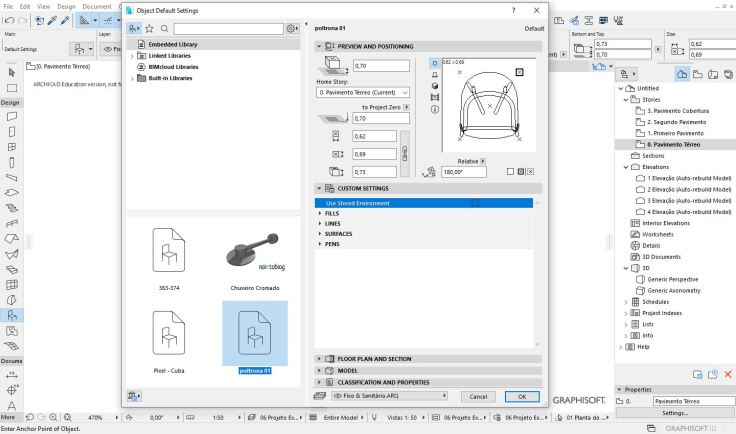The width and height of the screenshot is (736, 434).
Task: Click the 1:50 scale in the status bar
Action: click(218, 417)
